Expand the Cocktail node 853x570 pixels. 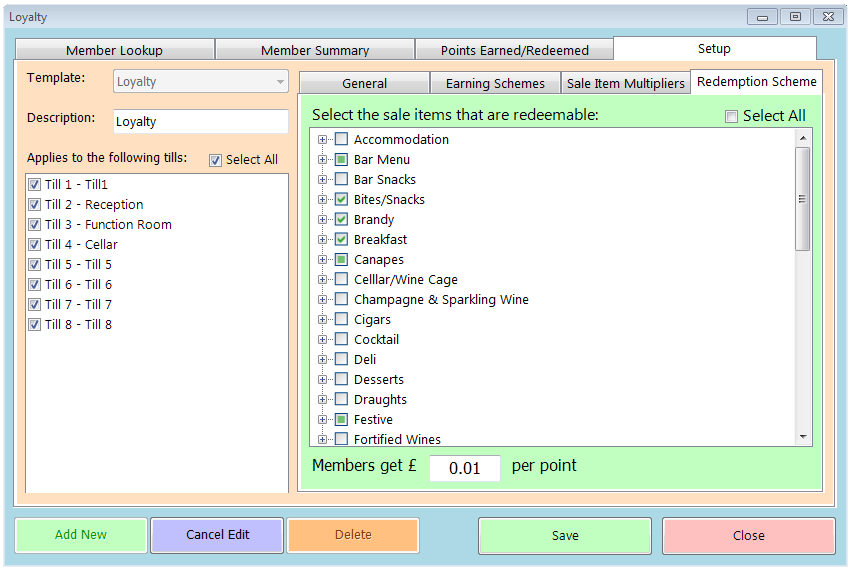click(x=323, y=340)
